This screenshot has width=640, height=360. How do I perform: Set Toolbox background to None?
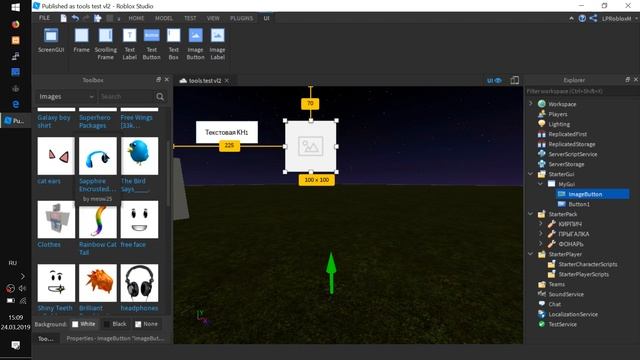click(146, 324)
